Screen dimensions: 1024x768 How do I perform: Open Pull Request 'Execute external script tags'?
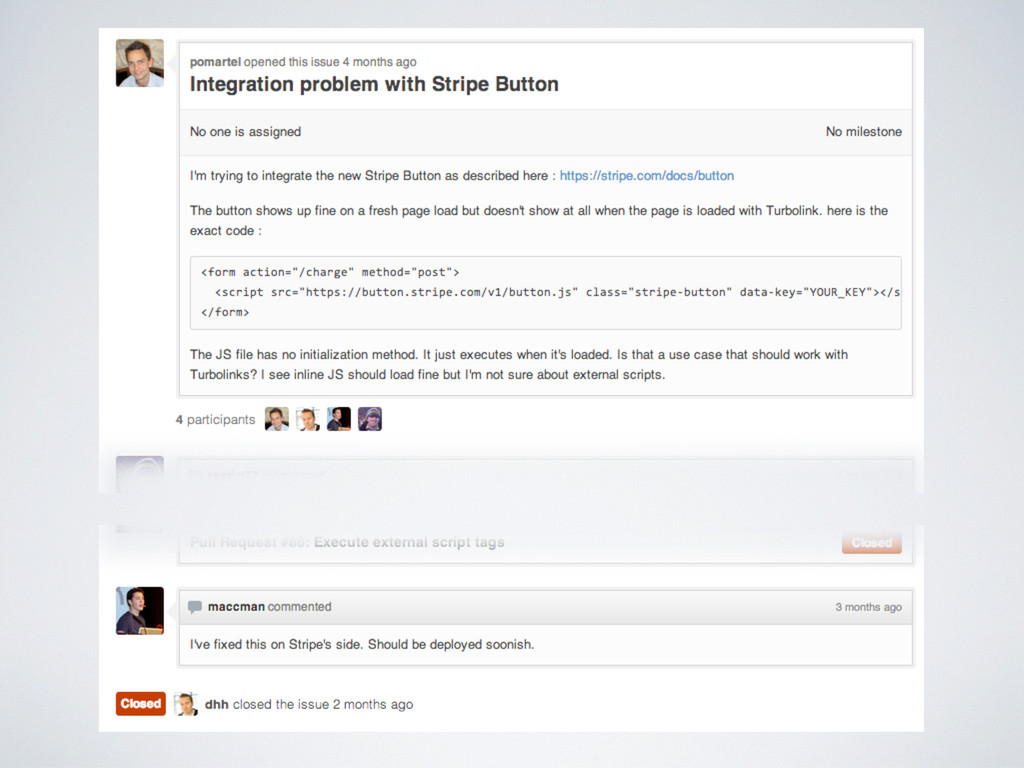(347, 543)
